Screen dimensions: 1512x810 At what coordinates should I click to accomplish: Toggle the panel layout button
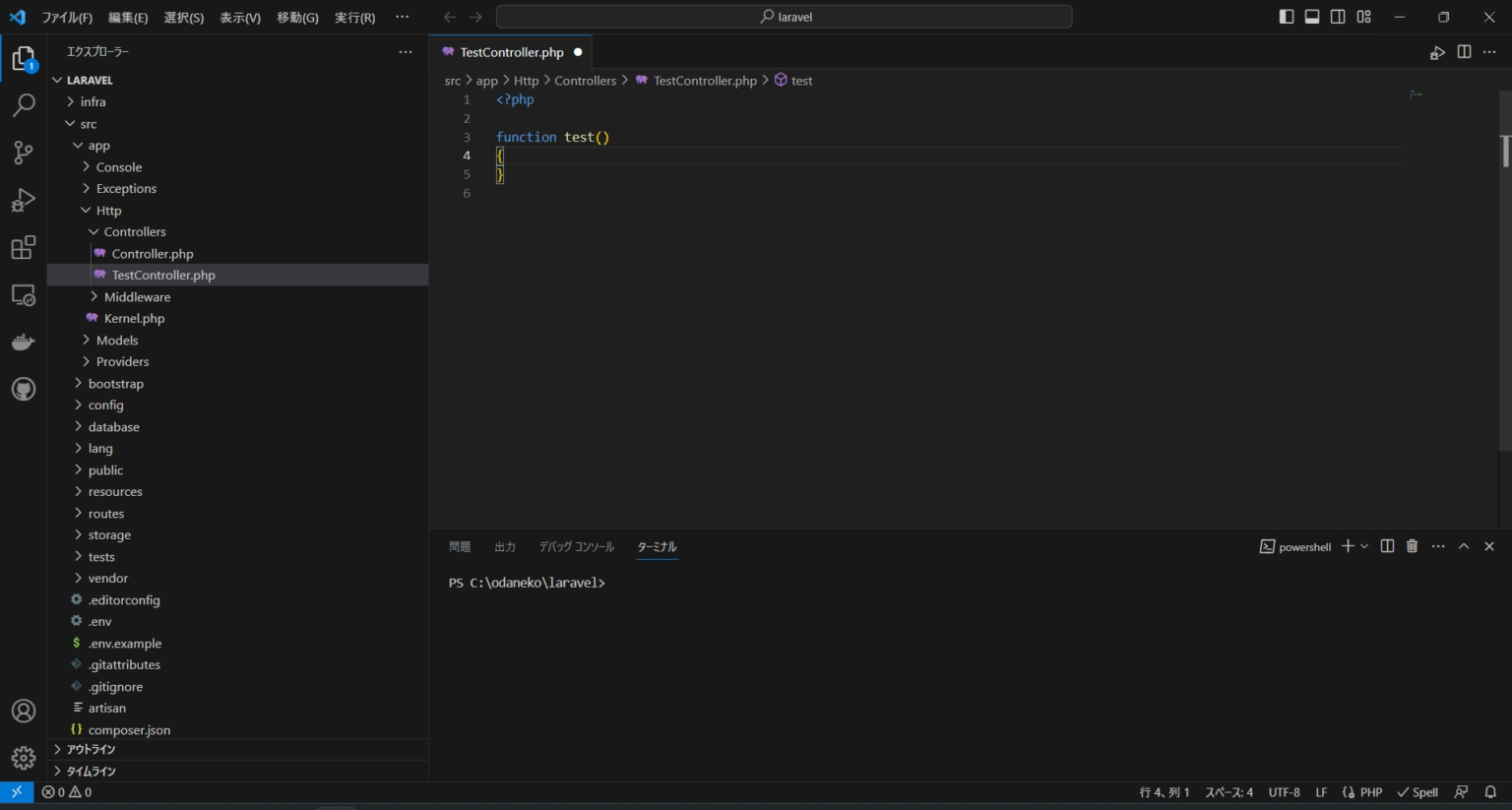pos(1311,16)
